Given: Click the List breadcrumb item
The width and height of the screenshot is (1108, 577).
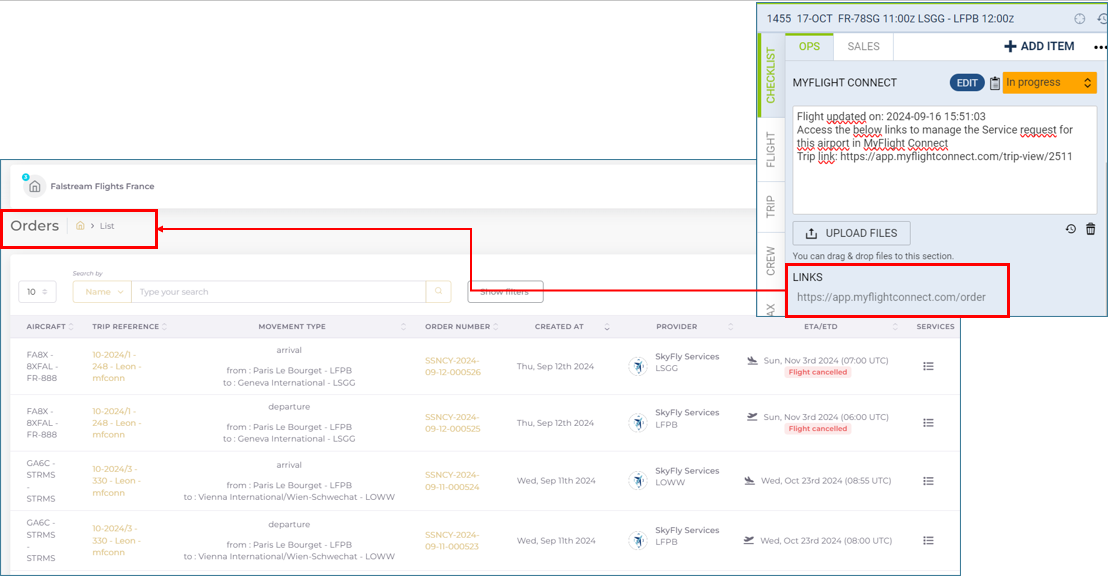Looking at the screenshot, I should tap(107, 226).
